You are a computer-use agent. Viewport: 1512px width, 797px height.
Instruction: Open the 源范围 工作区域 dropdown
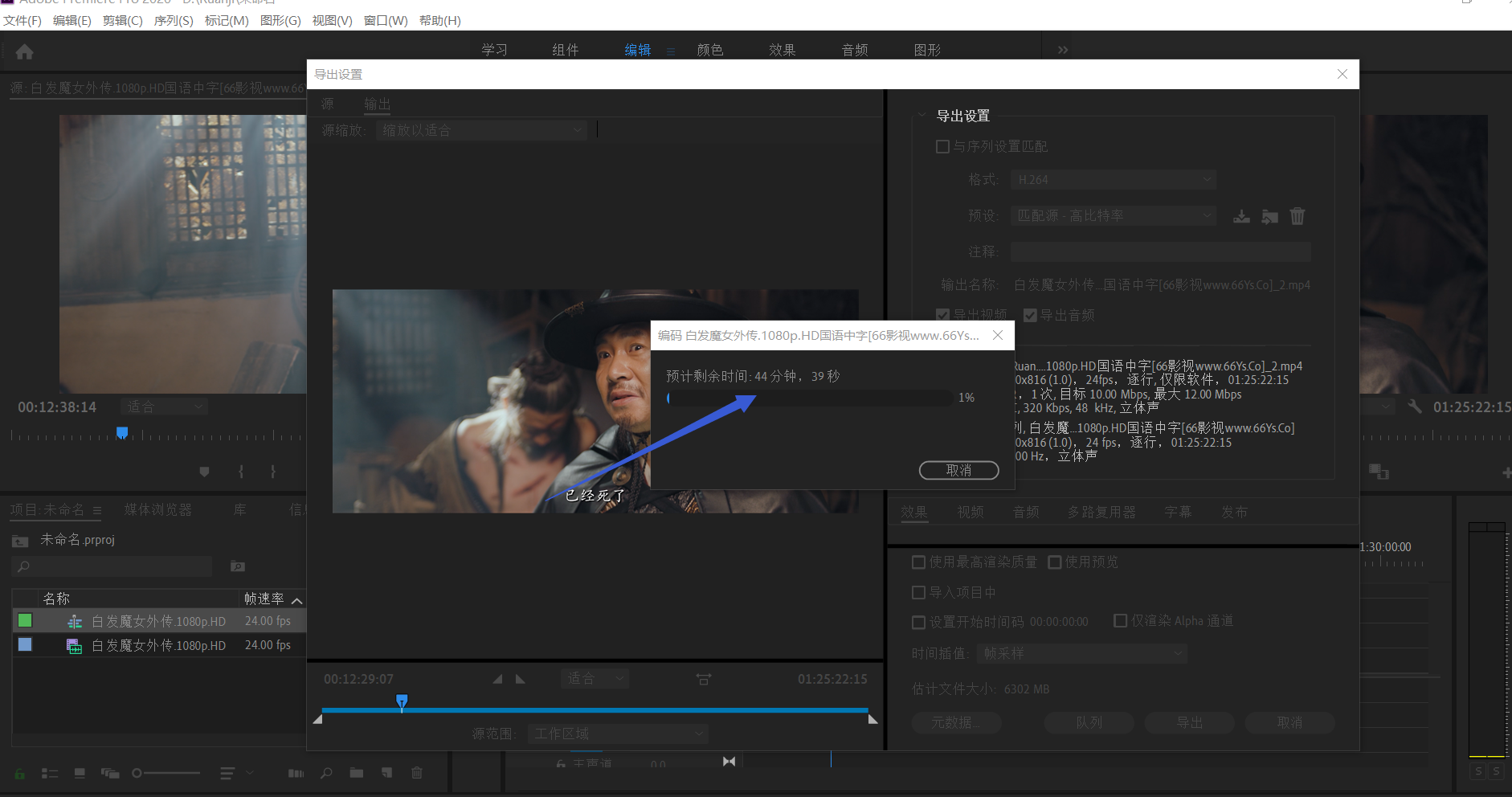point(619,734)
